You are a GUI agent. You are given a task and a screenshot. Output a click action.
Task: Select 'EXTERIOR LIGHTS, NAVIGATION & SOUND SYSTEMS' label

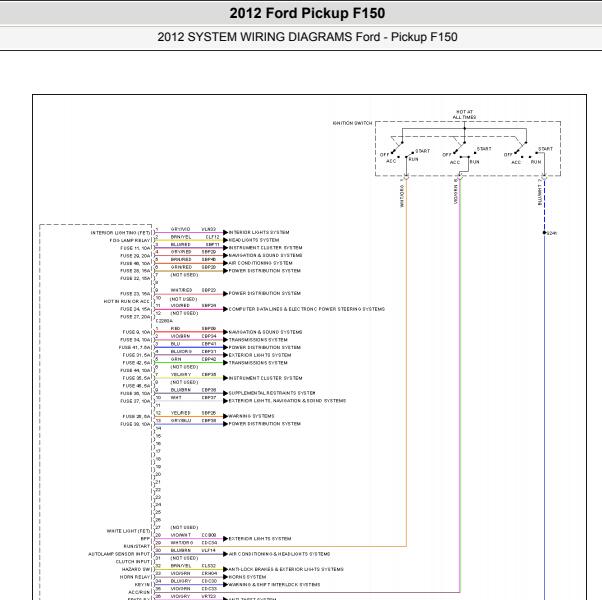287,401
